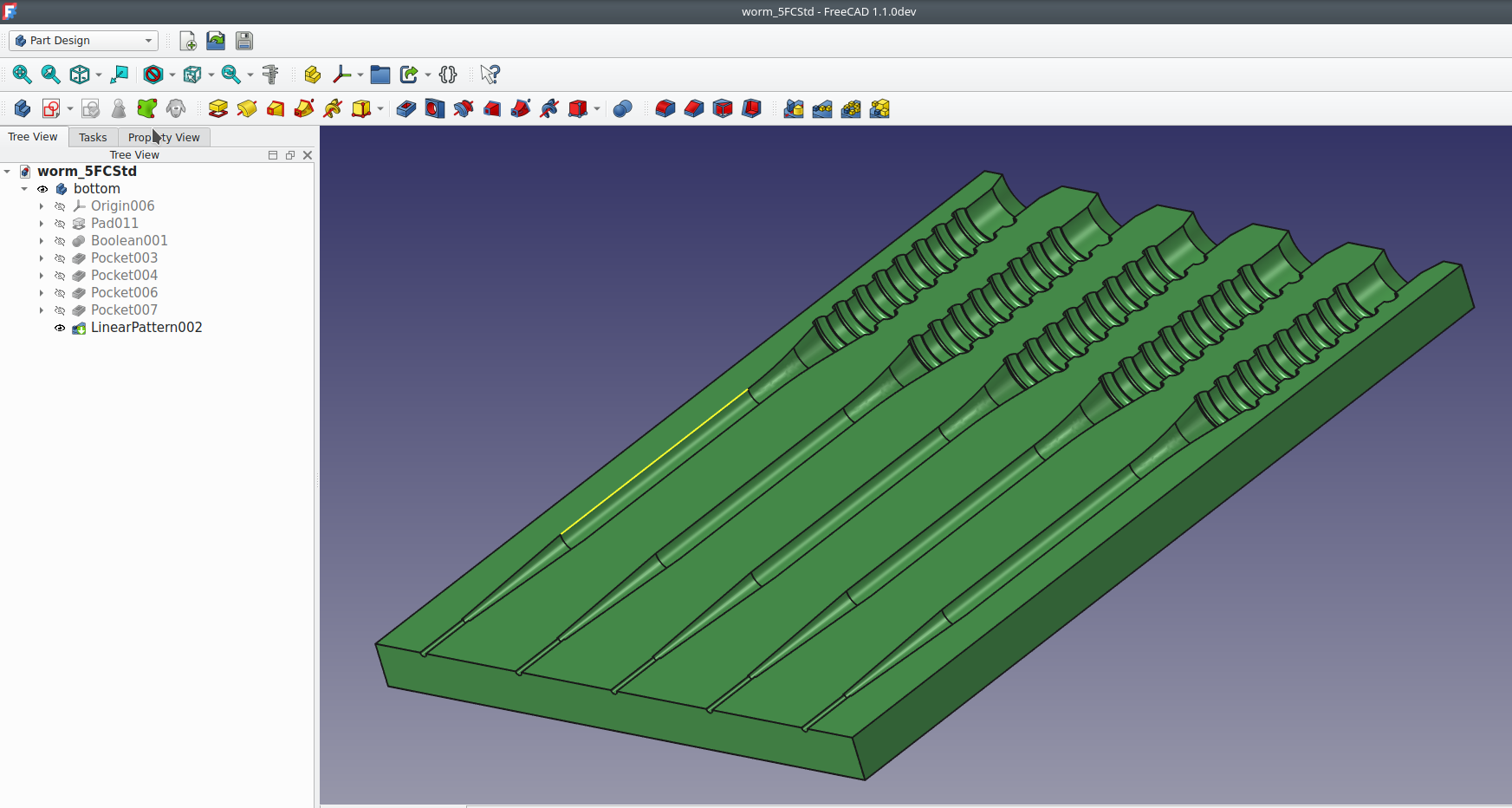Select the Polar Pattern tool
Screen dimensions: 1512x808
(x=851, y=108)
